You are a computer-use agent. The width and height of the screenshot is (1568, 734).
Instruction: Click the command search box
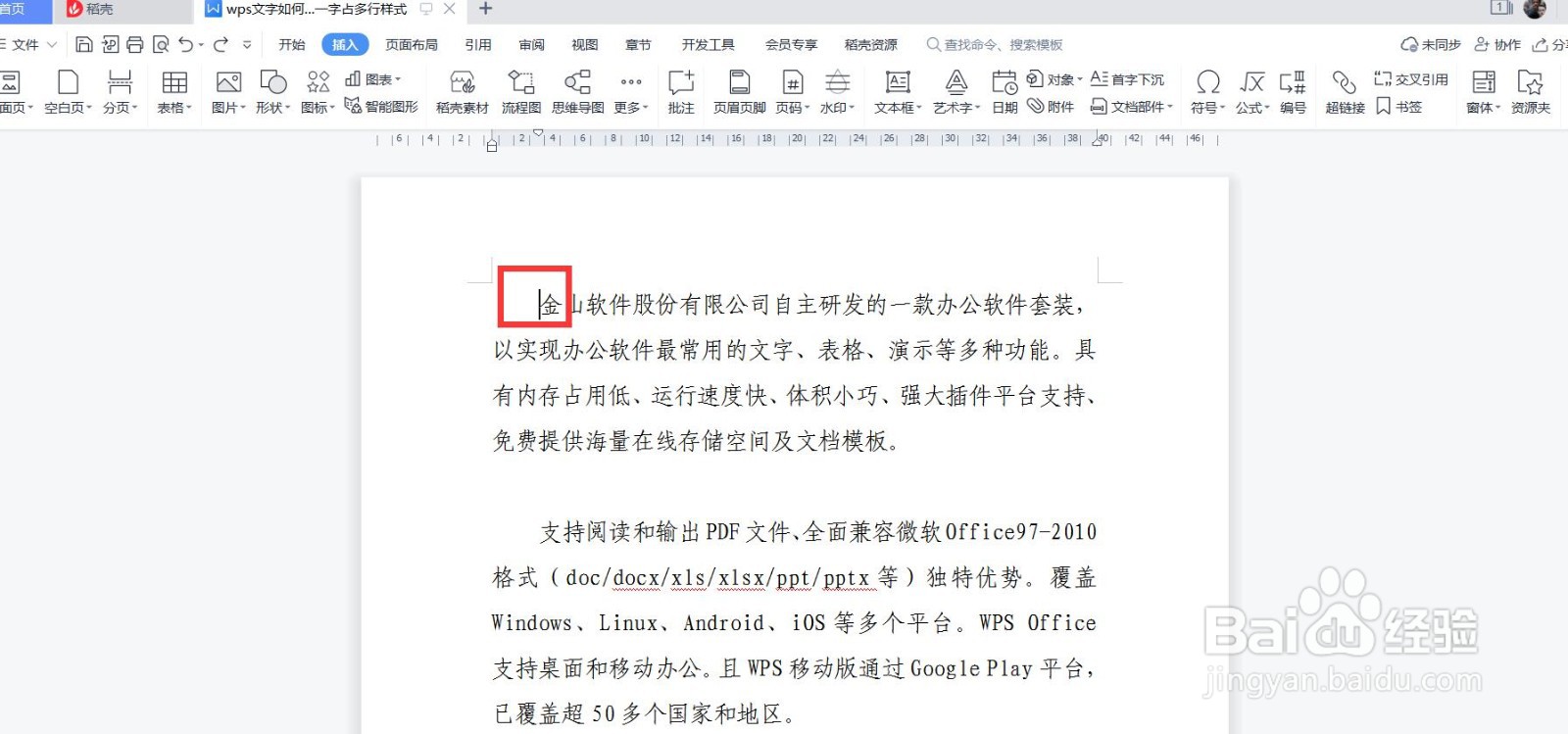[x=995, y=44]
